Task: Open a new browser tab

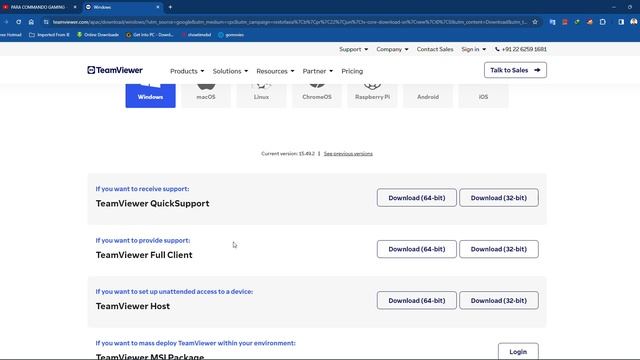Action: 170,7
